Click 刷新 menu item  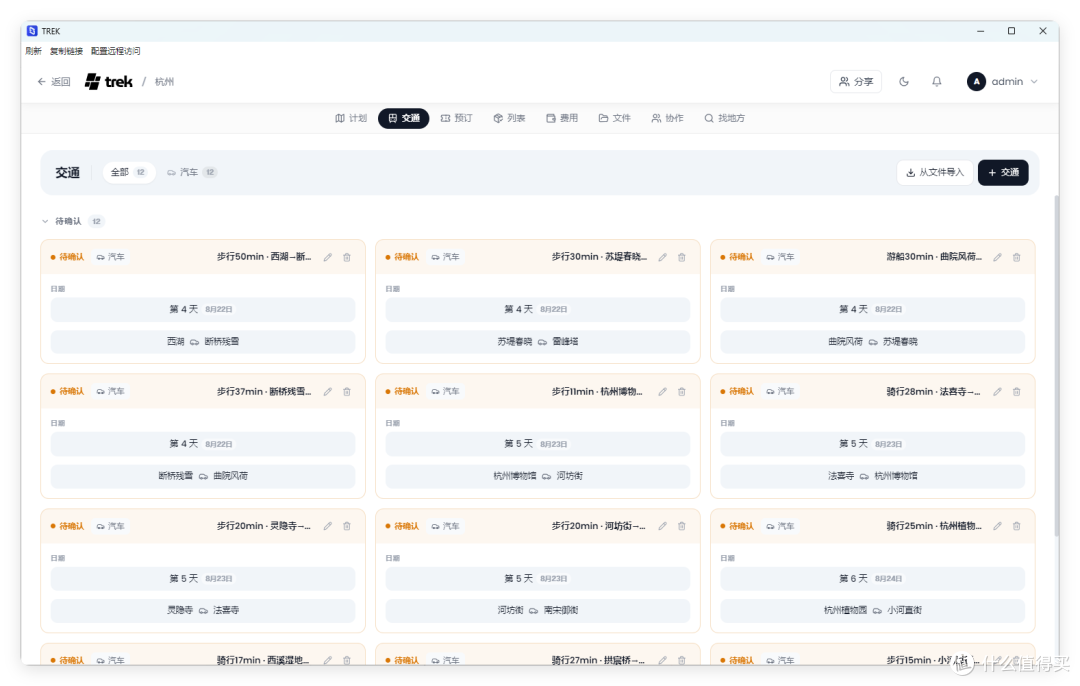pos(33,51)
